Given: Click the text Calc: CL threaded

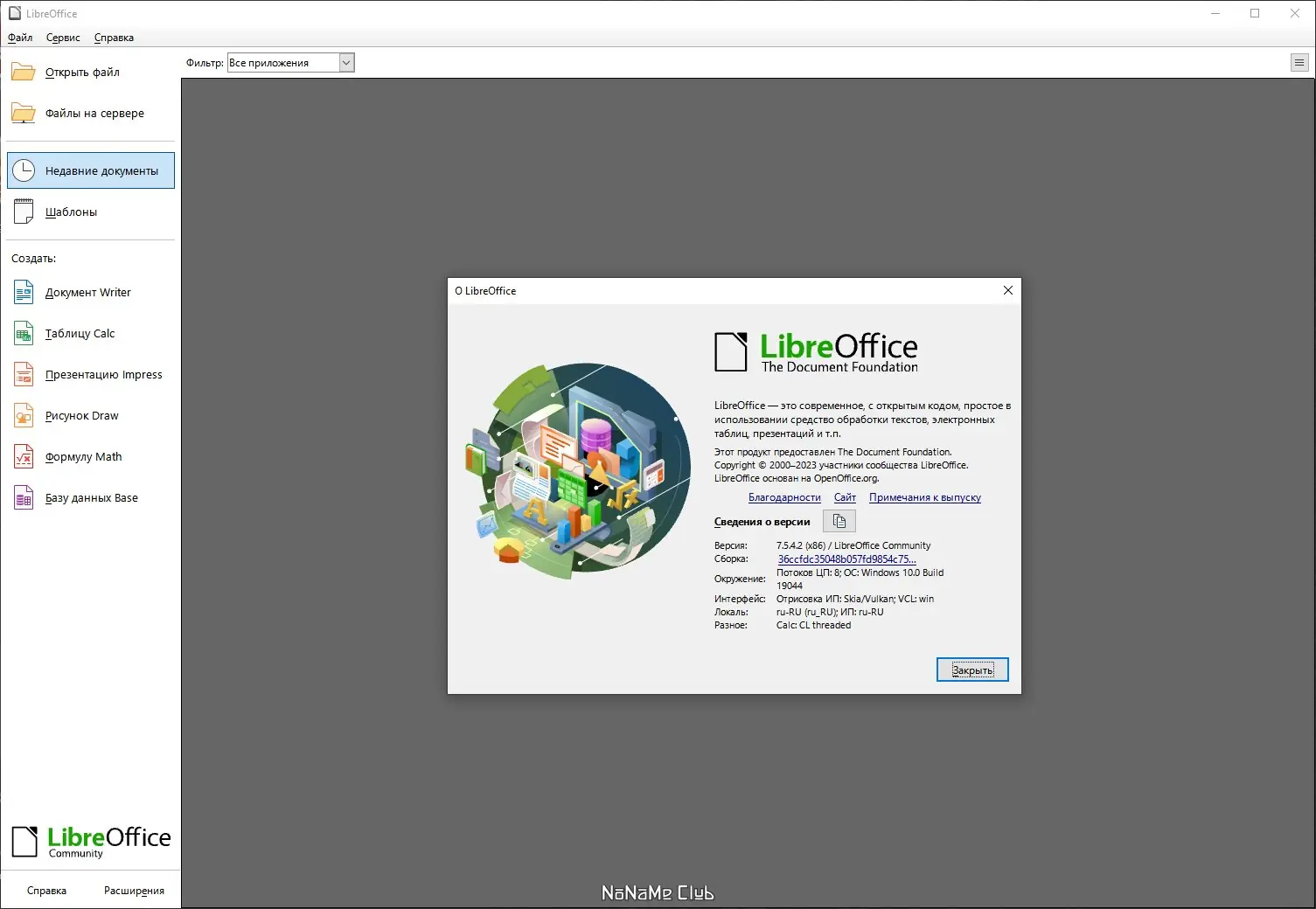Looking at the screenshot, I should (x=813, y=625).
